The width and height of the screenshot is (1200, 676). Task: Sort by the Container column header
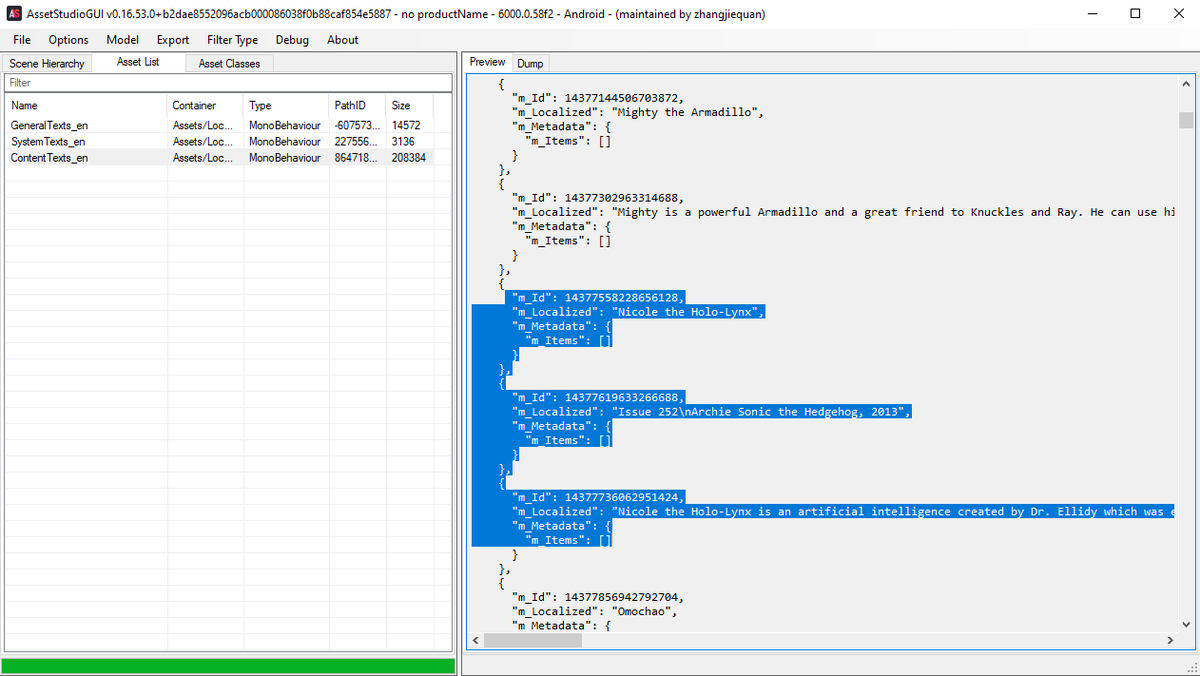click(x=205, y=105)
